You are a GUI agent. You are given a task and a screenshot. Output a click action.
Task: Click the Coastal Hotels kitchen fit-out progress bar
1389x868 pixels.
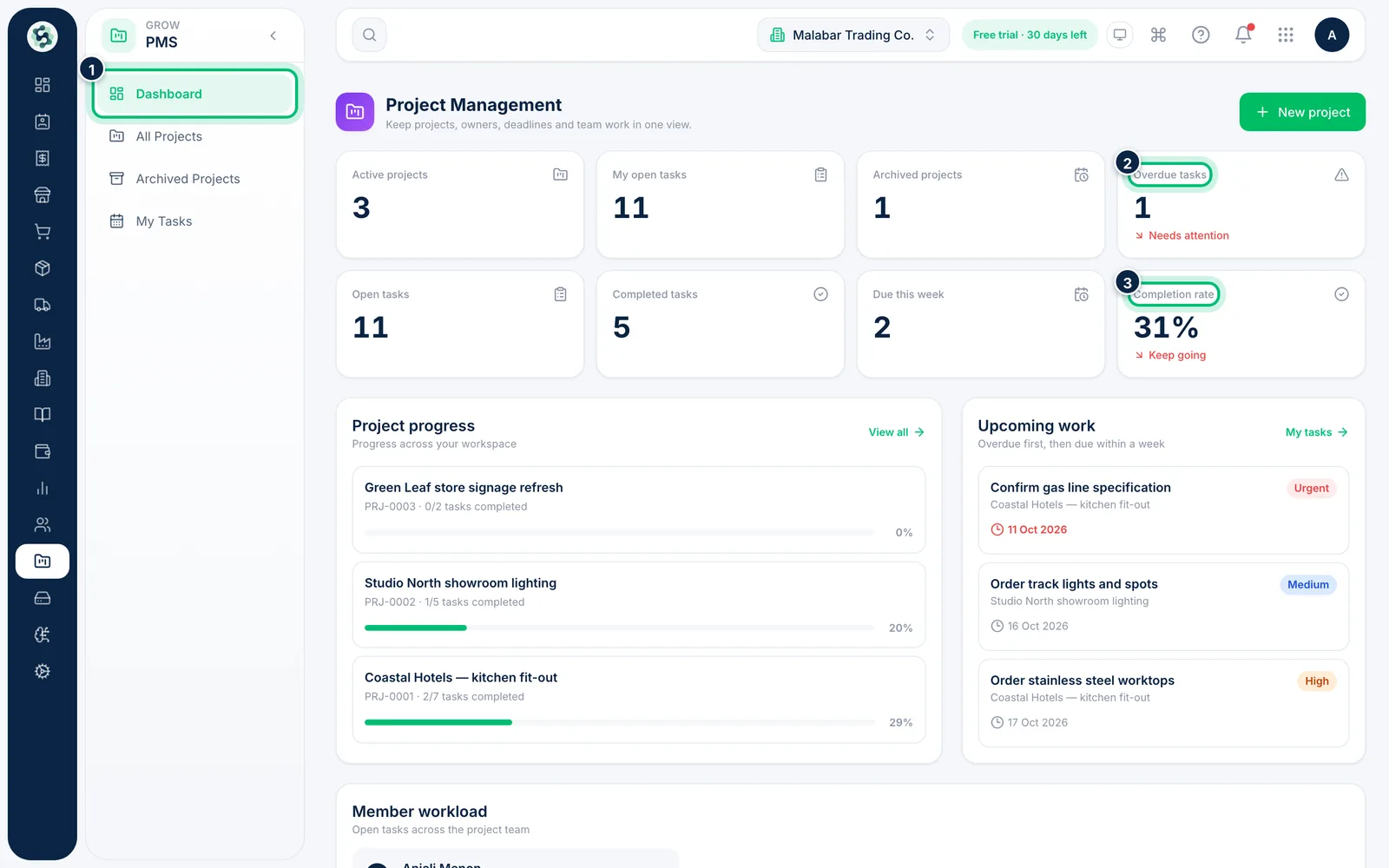[620, 722]
